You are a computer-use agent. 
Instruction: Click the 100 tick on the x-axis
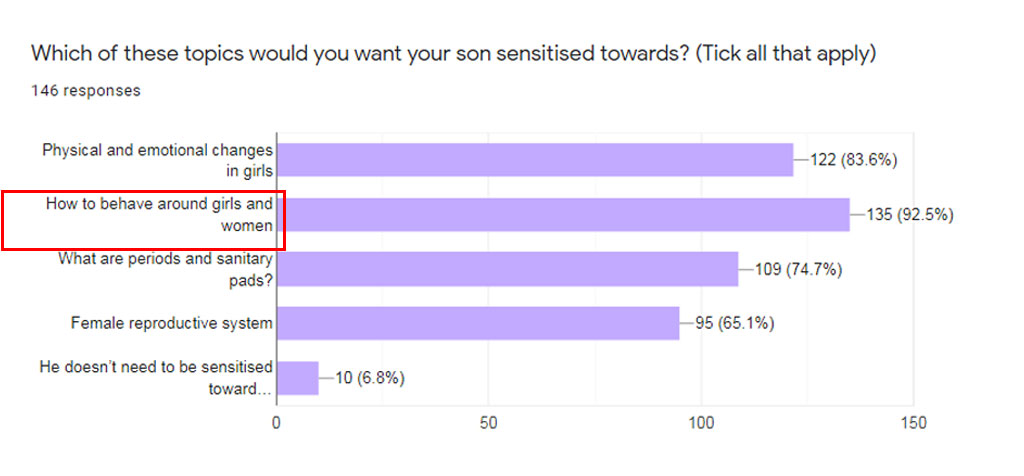(x=701, y=422)
